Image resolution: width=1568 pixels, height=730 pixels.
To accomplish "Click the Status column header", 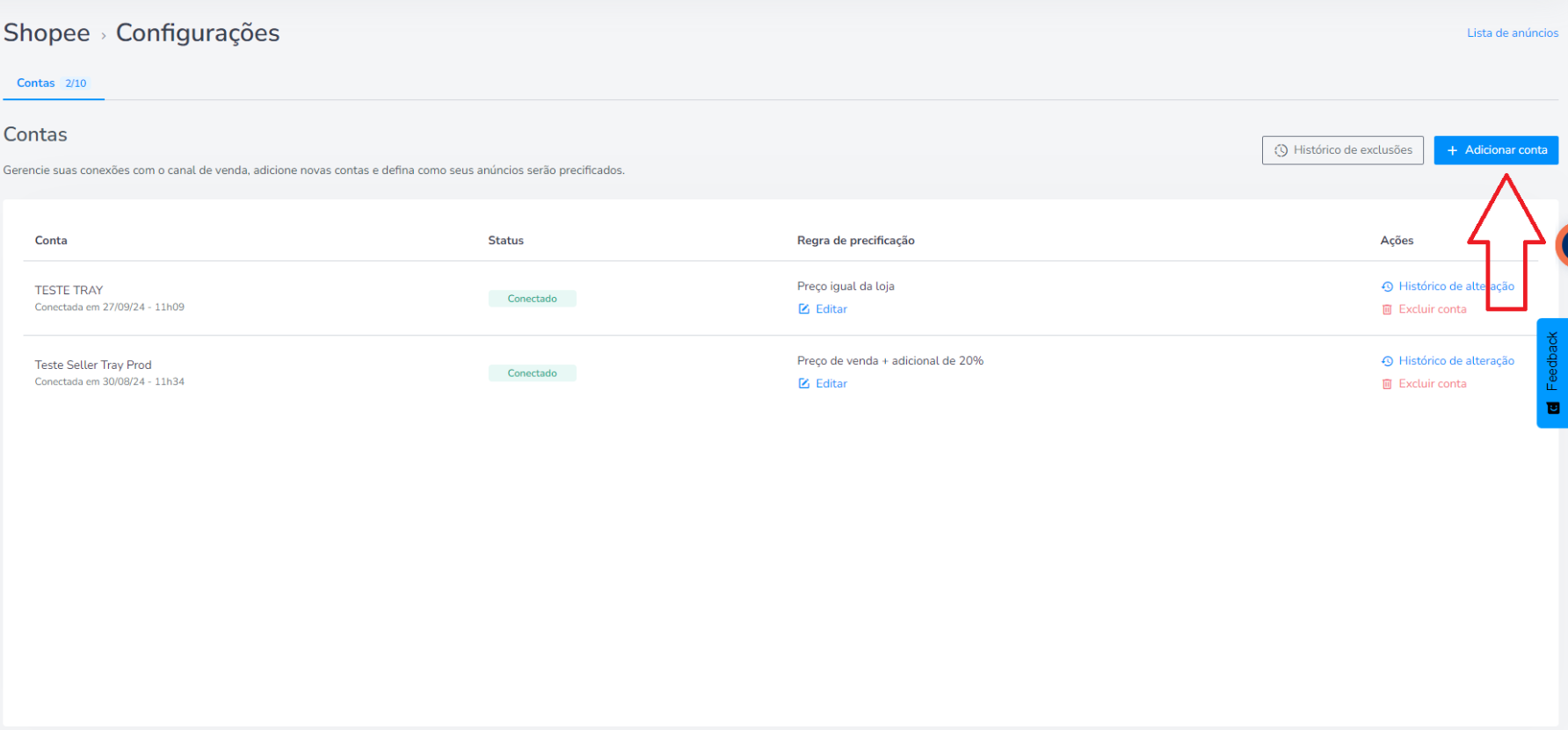I will [x=505, y=241].
